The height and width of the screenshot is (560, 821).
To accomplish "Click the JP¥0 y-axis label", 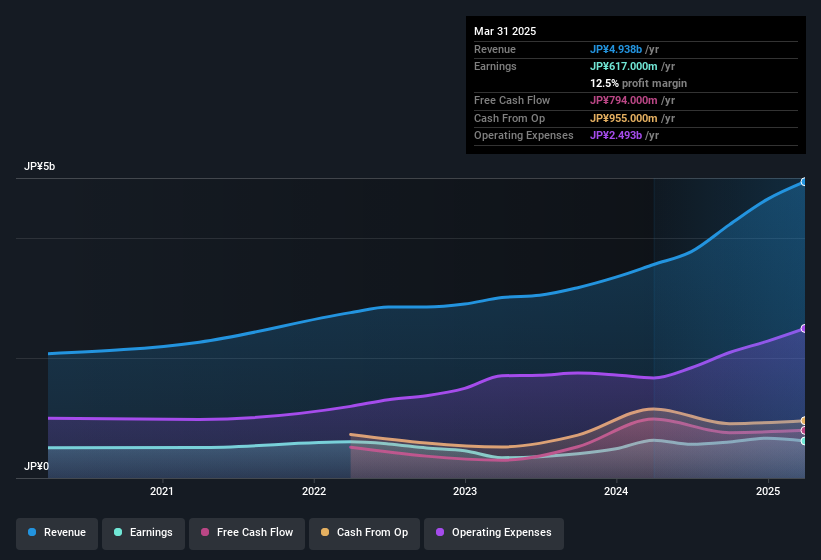I will point(36,466).
